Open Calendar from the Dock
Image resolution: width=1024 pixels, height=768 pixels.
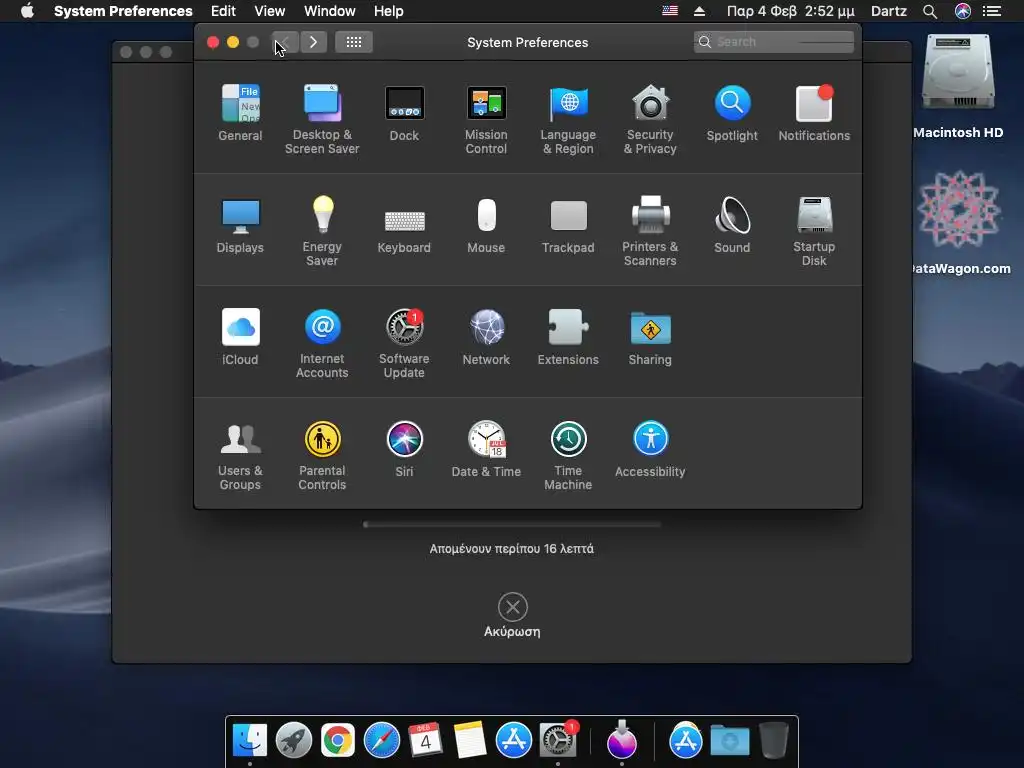point(425,741)
